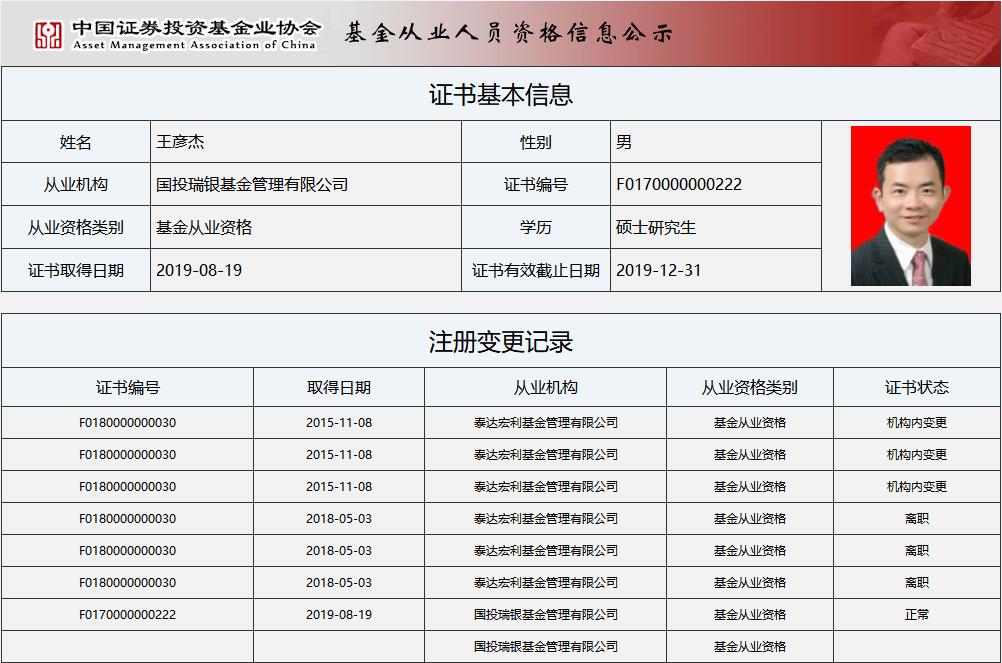
Task: Click the name value 王彦杰
Action: [180, 141]
